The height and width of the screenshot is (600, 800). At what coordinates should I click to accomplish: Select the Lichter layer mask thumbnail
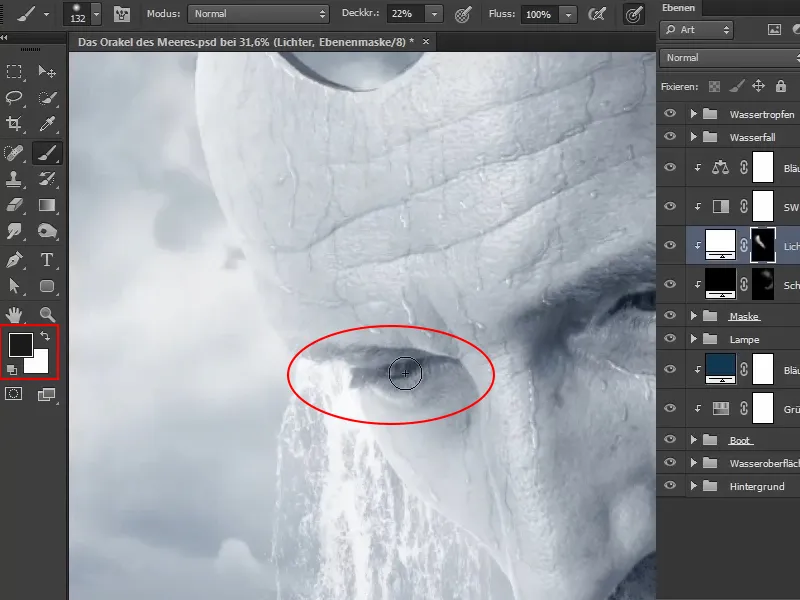click(763, 245)
